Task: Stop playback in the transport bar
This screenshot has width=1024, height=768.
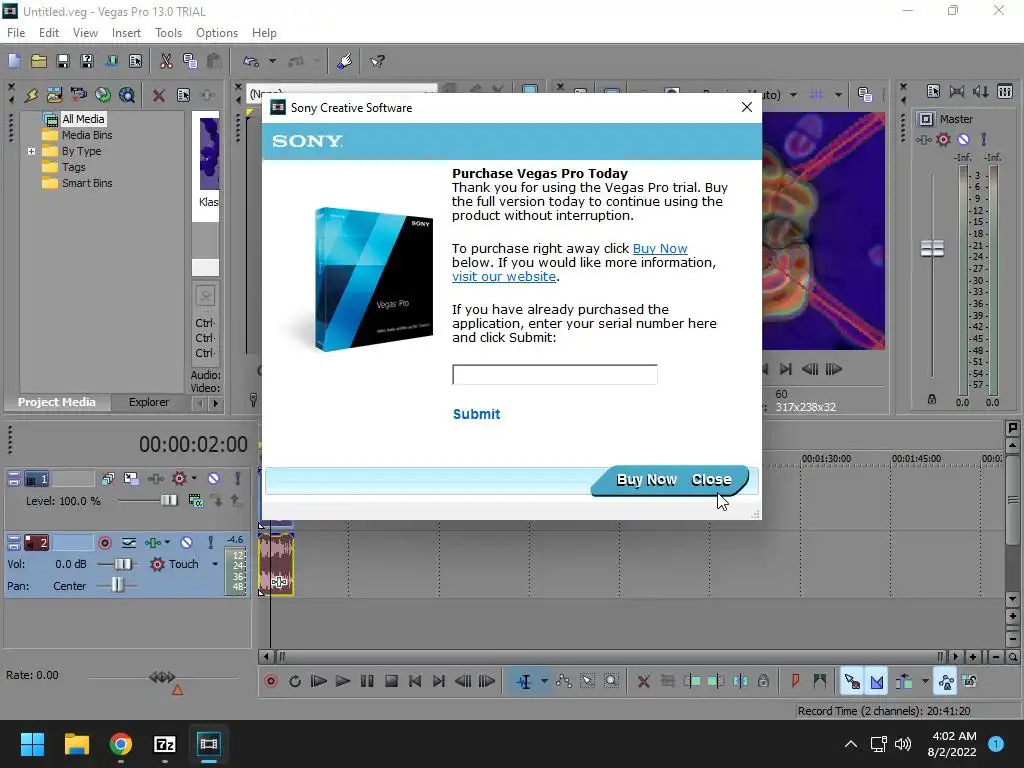Action: click(x=391, y=682)
